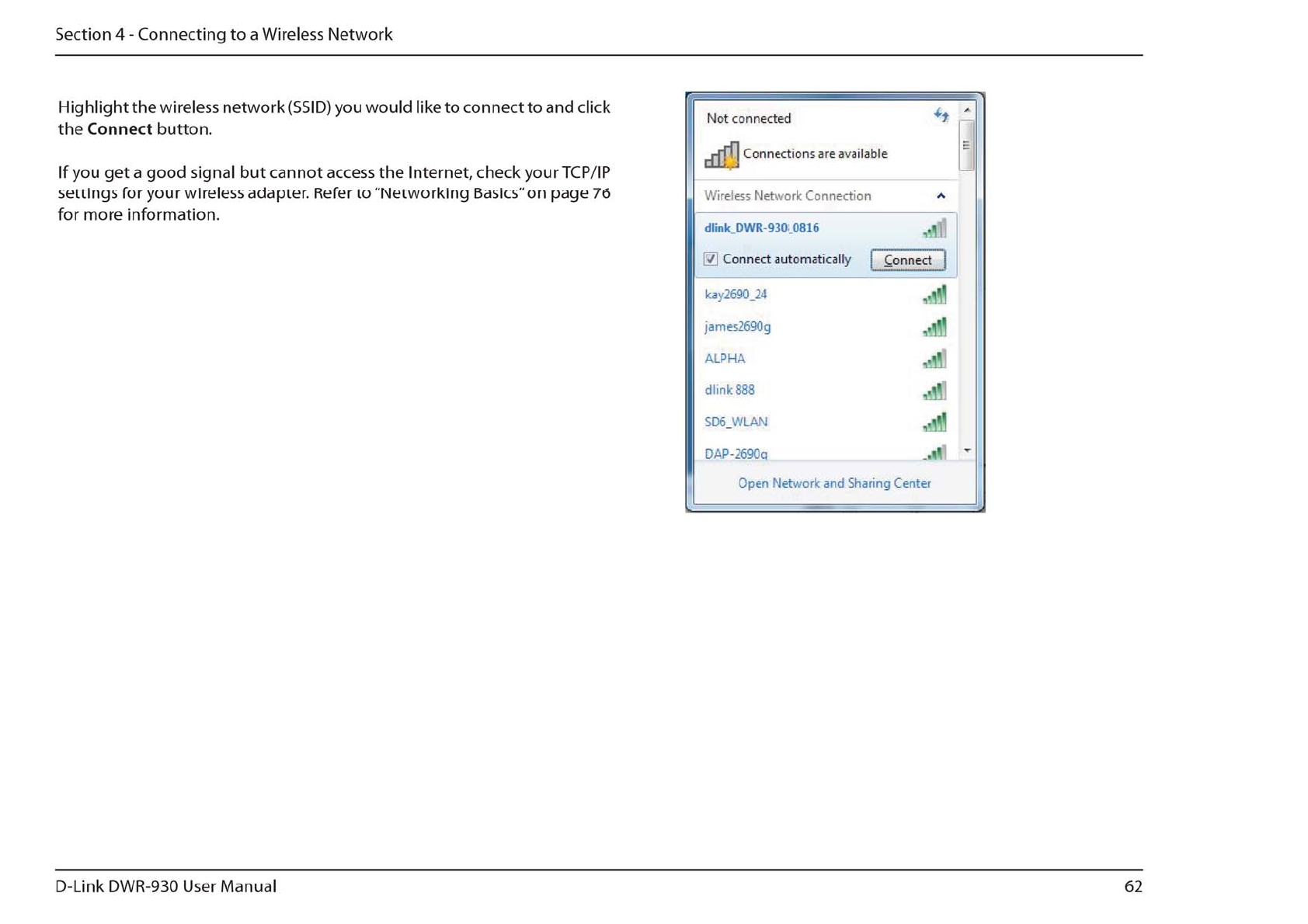The width and height of the screenshot is (1308, 924).
Task: Select the ALPHA wireless network
Action: [x=825, y=359]
